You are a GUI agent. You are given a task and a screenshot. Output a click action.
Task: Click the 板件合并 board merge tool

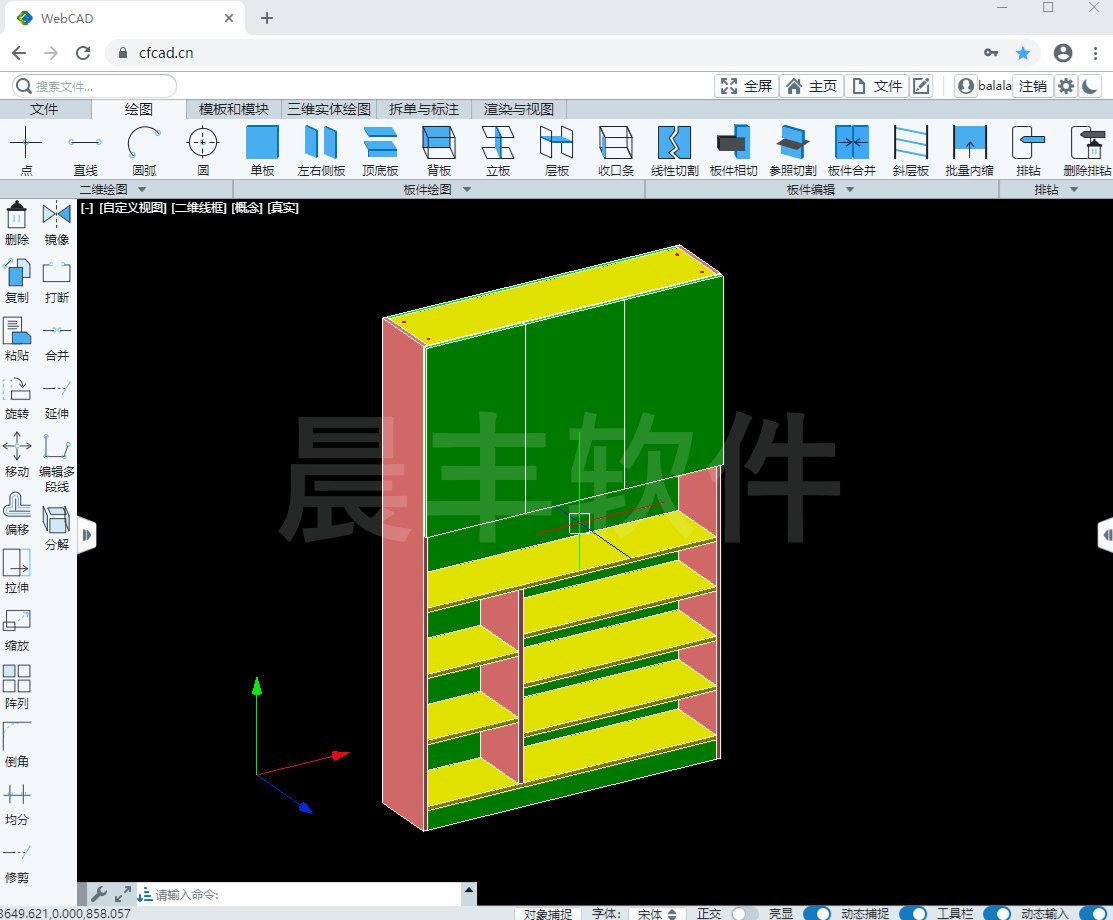pyautogui.click(x=851, y=150)
